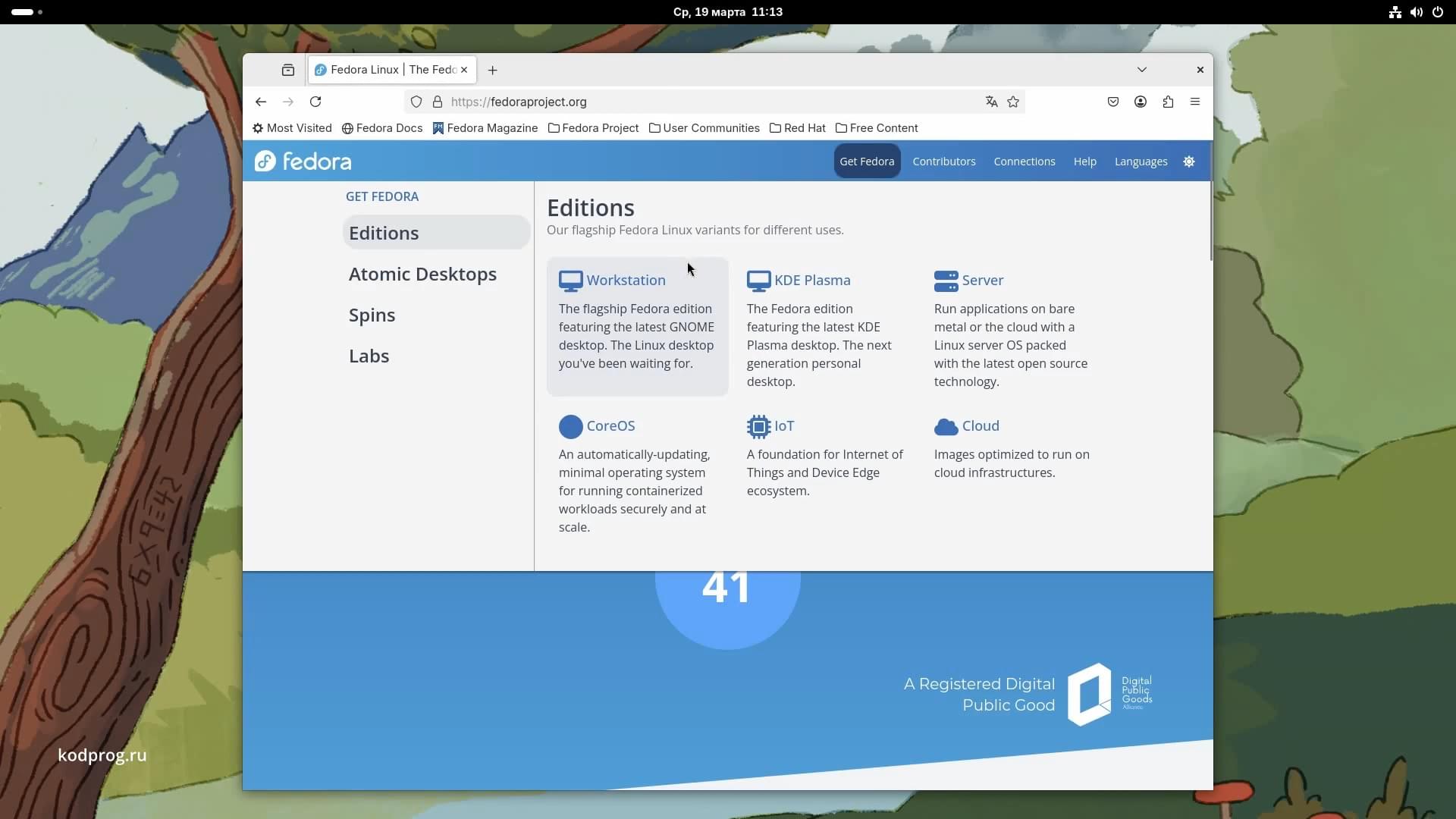
Task: Click the URL address field
Action: [x=713, y=102]
